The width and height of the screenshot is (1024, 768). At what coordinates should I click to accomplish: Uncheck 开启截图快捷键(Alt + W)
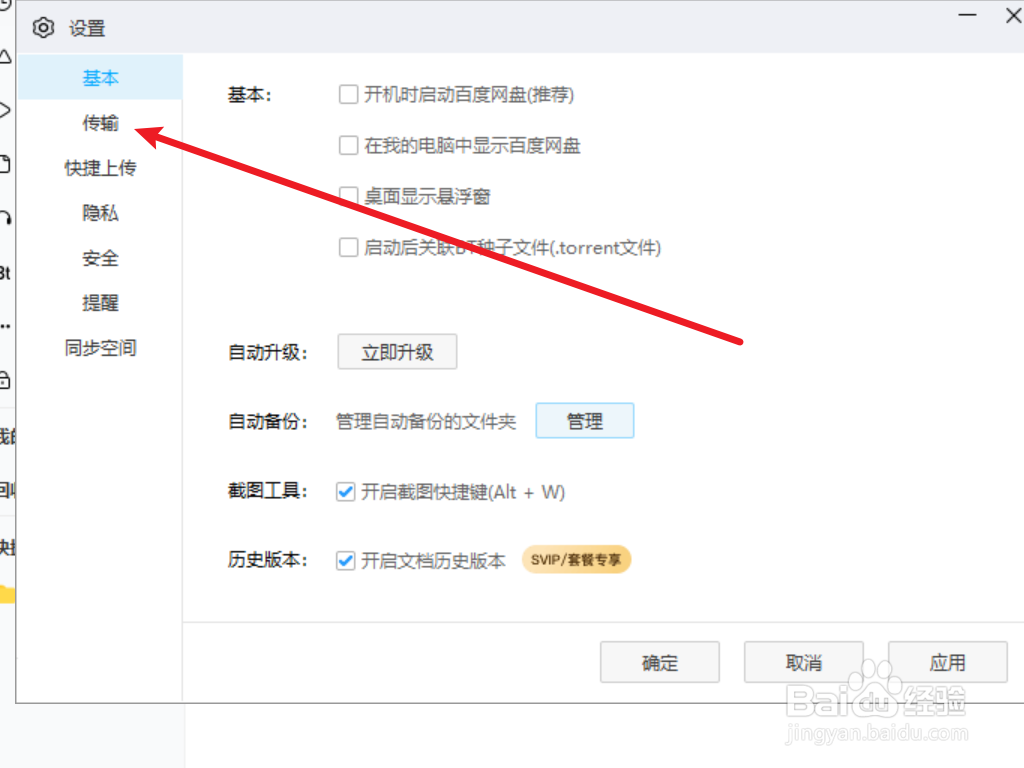(x=345, y=492)
